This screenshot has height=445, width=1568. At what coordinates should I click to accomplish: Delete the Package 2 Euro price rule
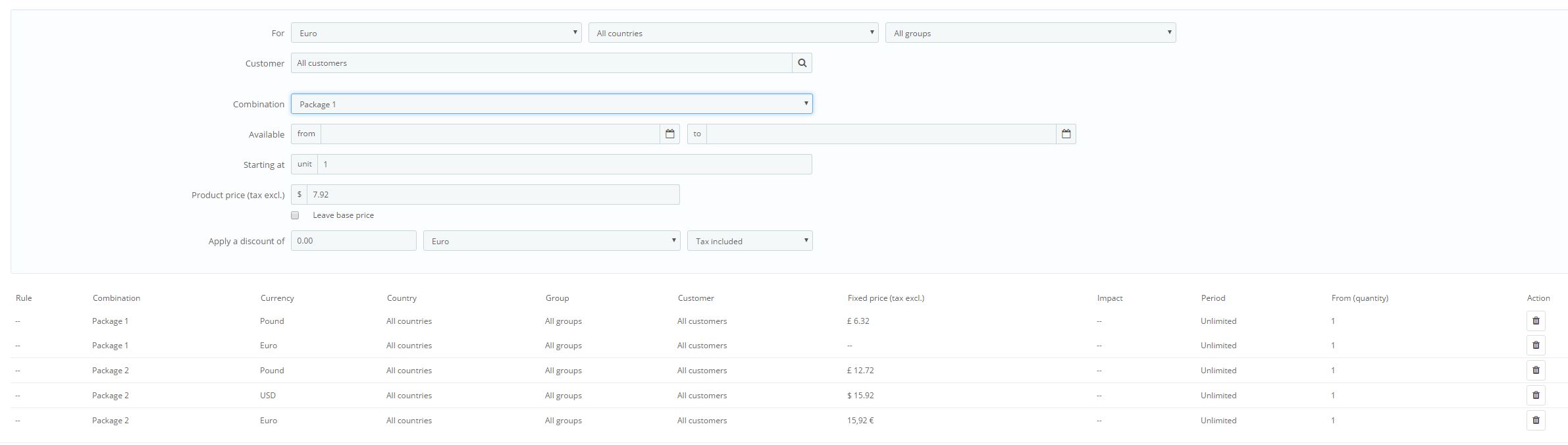pos(1536,421)
